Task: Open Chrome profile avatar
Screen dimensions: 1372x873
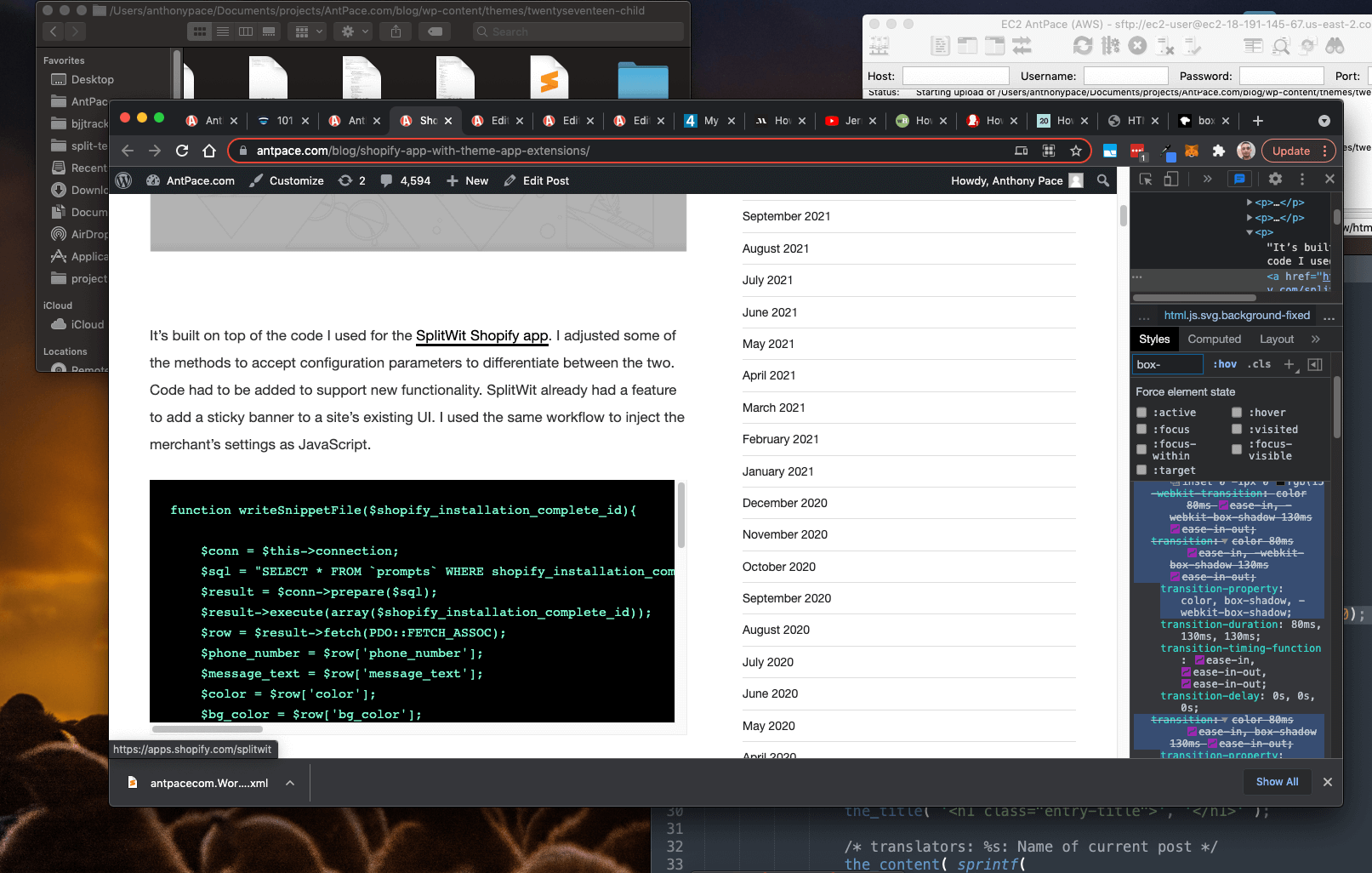Action: point(1246,151)
